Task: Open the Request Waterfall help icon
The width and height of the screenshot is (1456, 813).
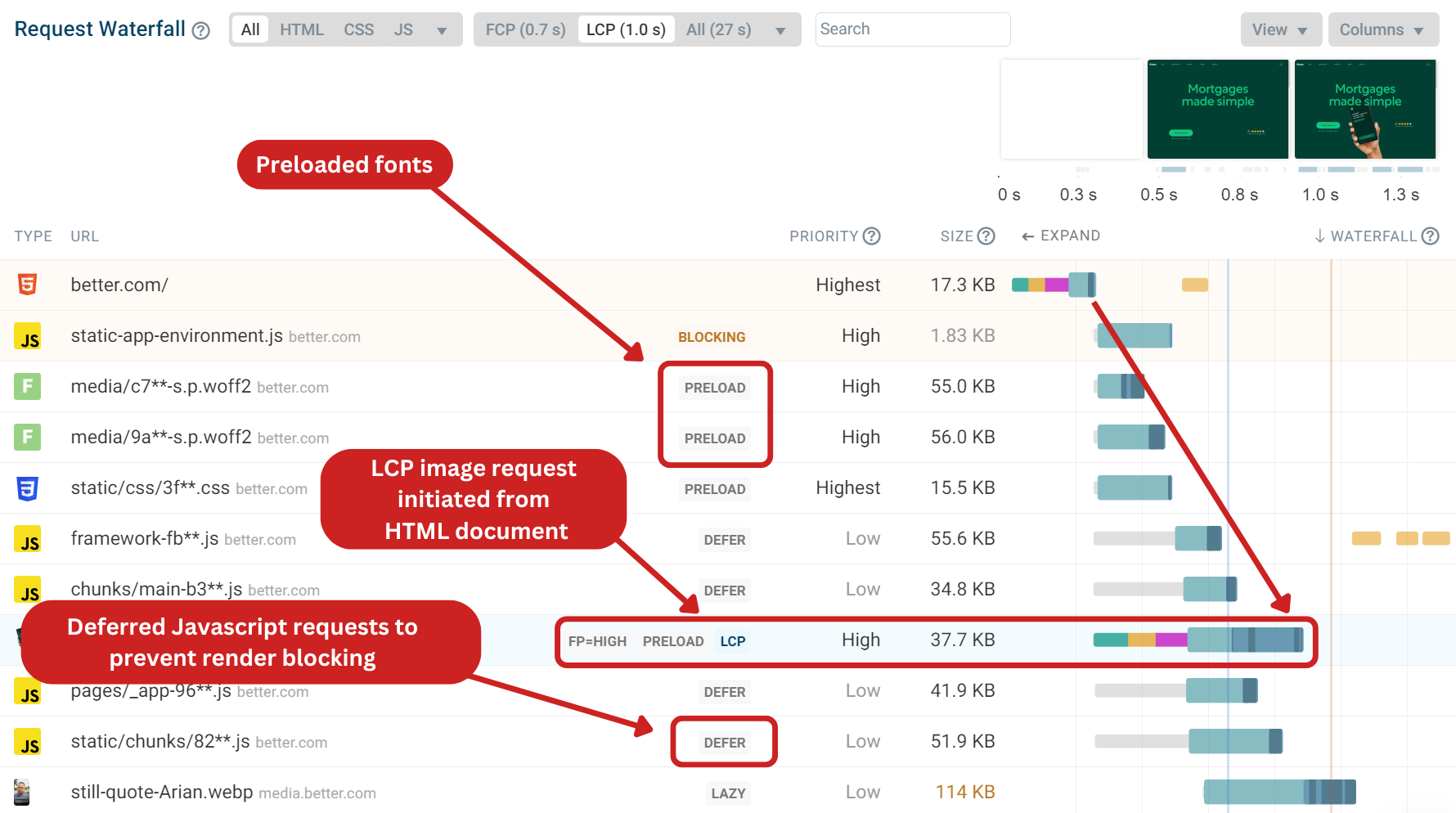Action: click(x=200, y=30)
